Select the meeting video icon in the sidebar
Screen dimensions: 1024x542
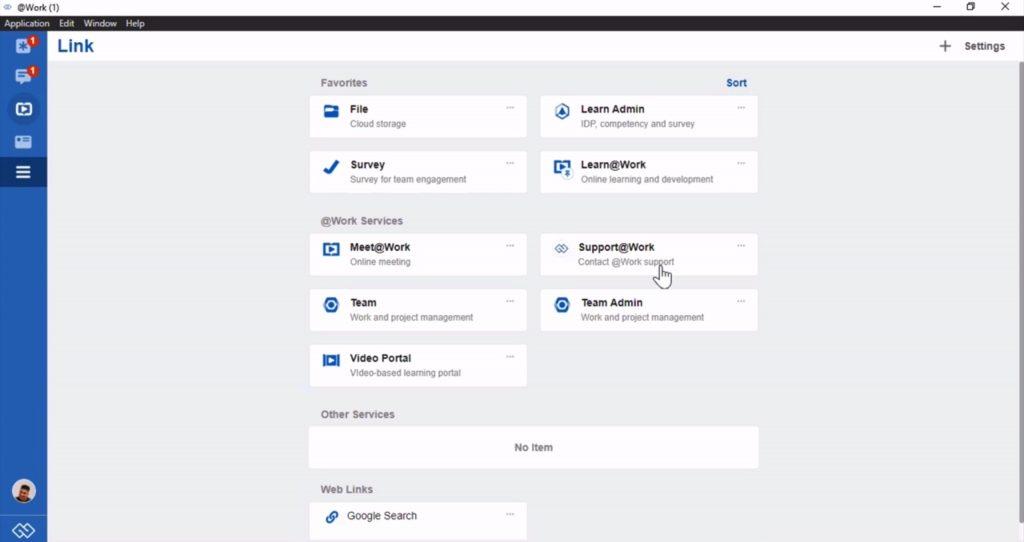click(x=23, y=109)
